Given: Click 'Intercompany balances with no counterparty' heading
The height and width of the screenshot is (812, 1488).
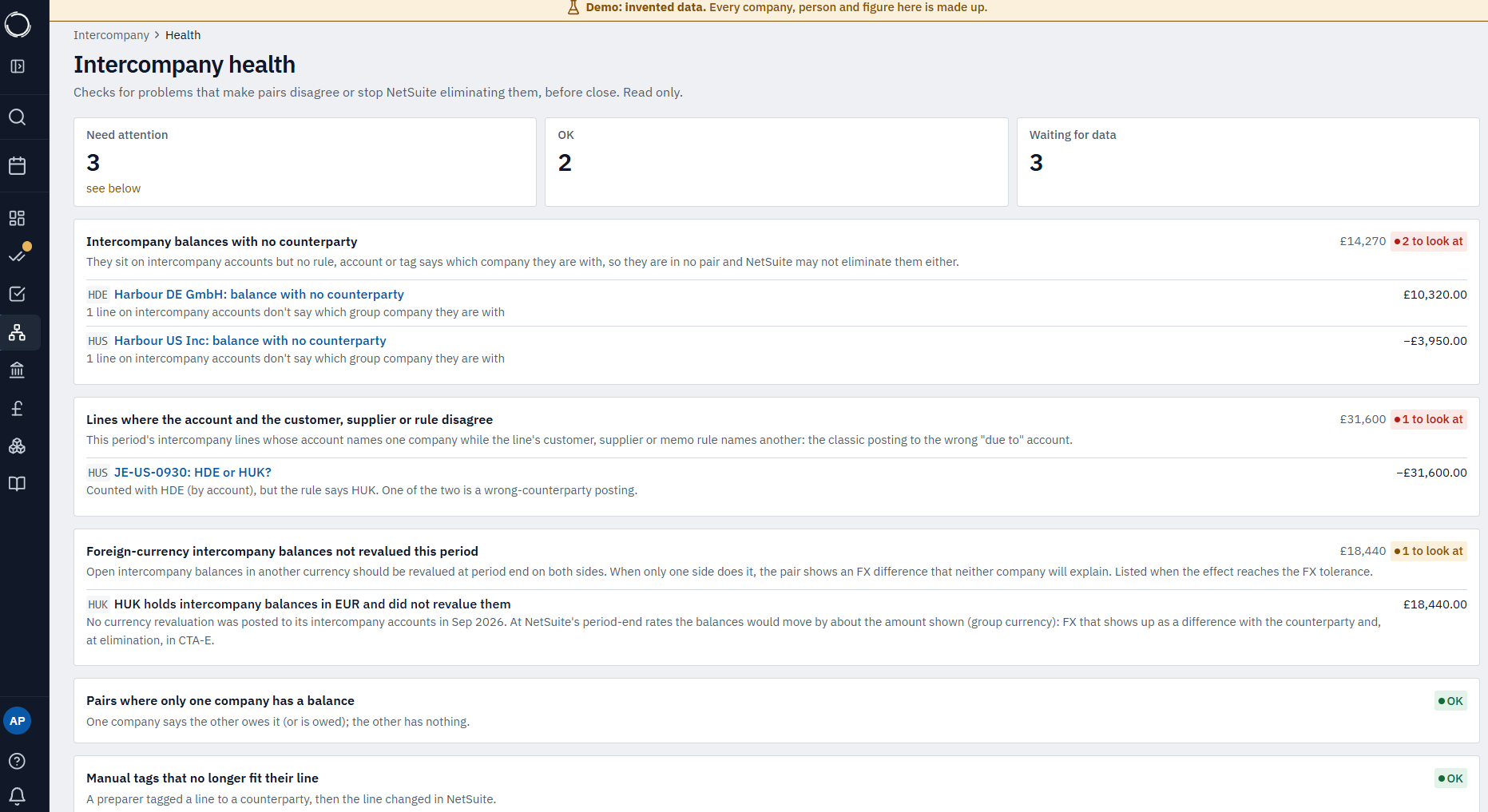Looking at the screenshot, I should (222, 242).
